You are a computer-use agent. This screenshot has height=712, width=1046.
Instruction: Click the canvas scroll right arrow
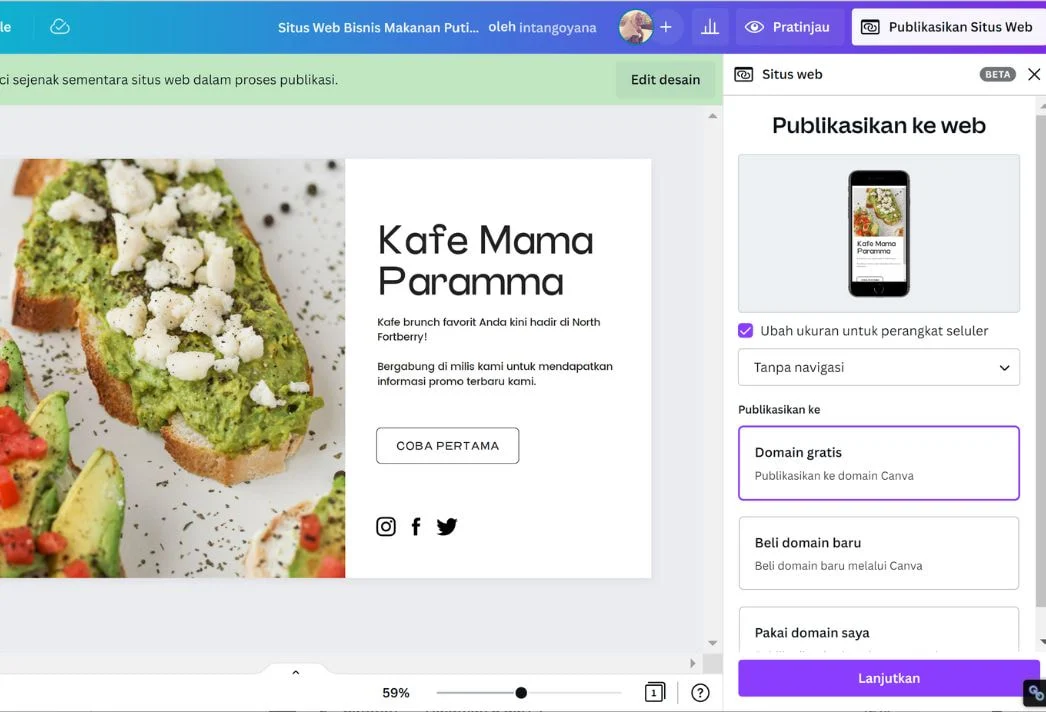click(x=692, y=663)
